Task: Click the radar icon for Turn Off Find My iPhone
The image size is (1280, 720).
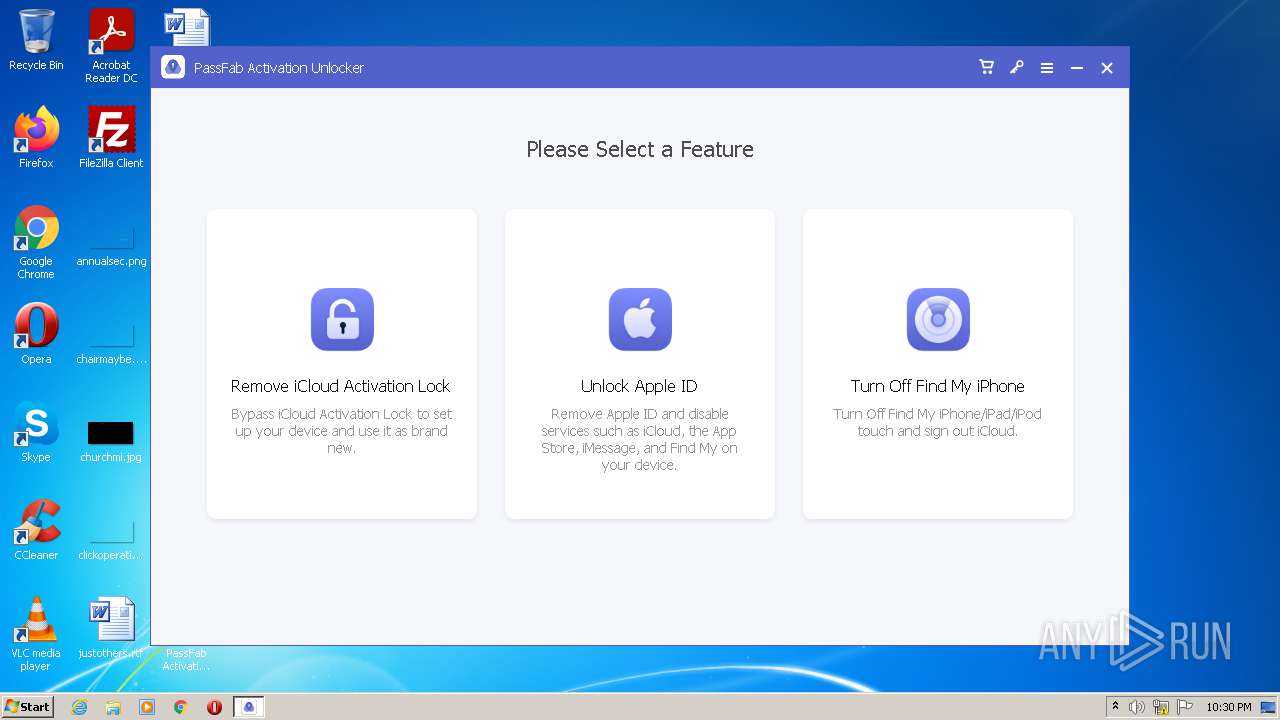Action: [938, 320]
